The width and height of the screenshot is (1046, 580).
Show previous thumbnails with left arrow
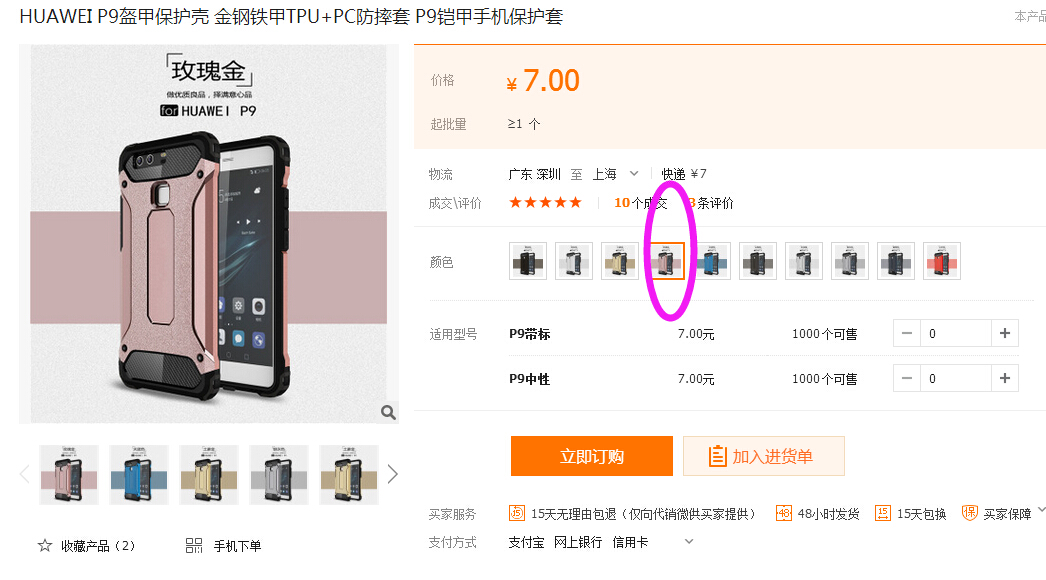25,475
